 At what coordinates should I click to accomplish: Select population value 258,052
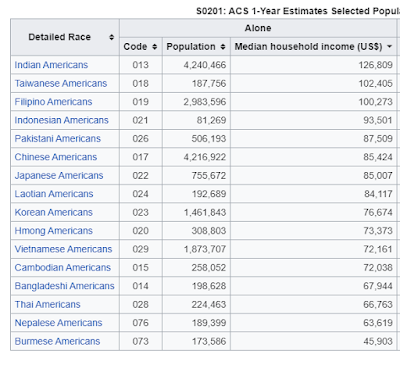pos(209,268)
